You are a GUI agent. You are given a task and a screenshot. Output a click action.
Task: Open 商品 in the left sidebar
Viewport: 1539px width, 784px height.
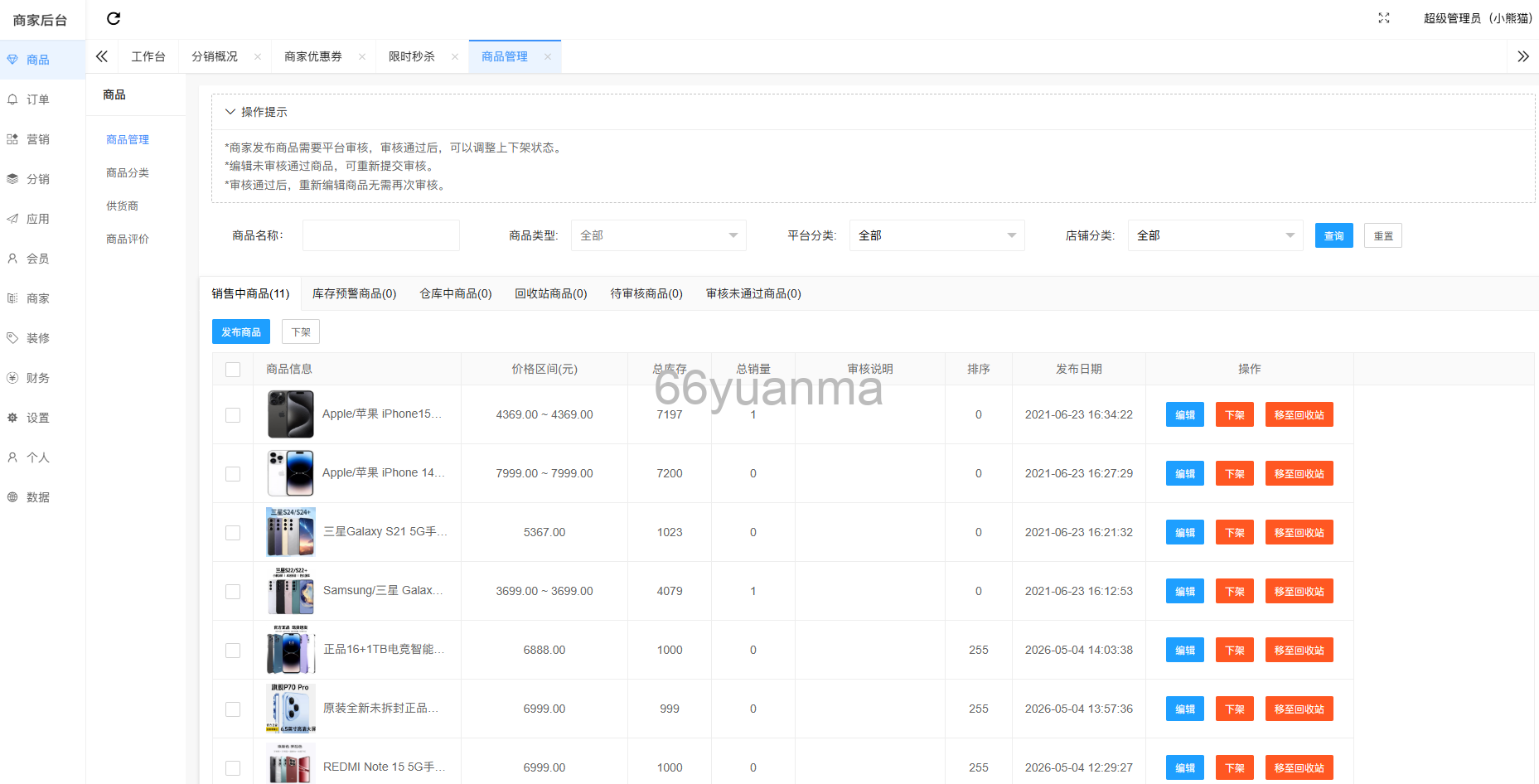click(42, 60)
